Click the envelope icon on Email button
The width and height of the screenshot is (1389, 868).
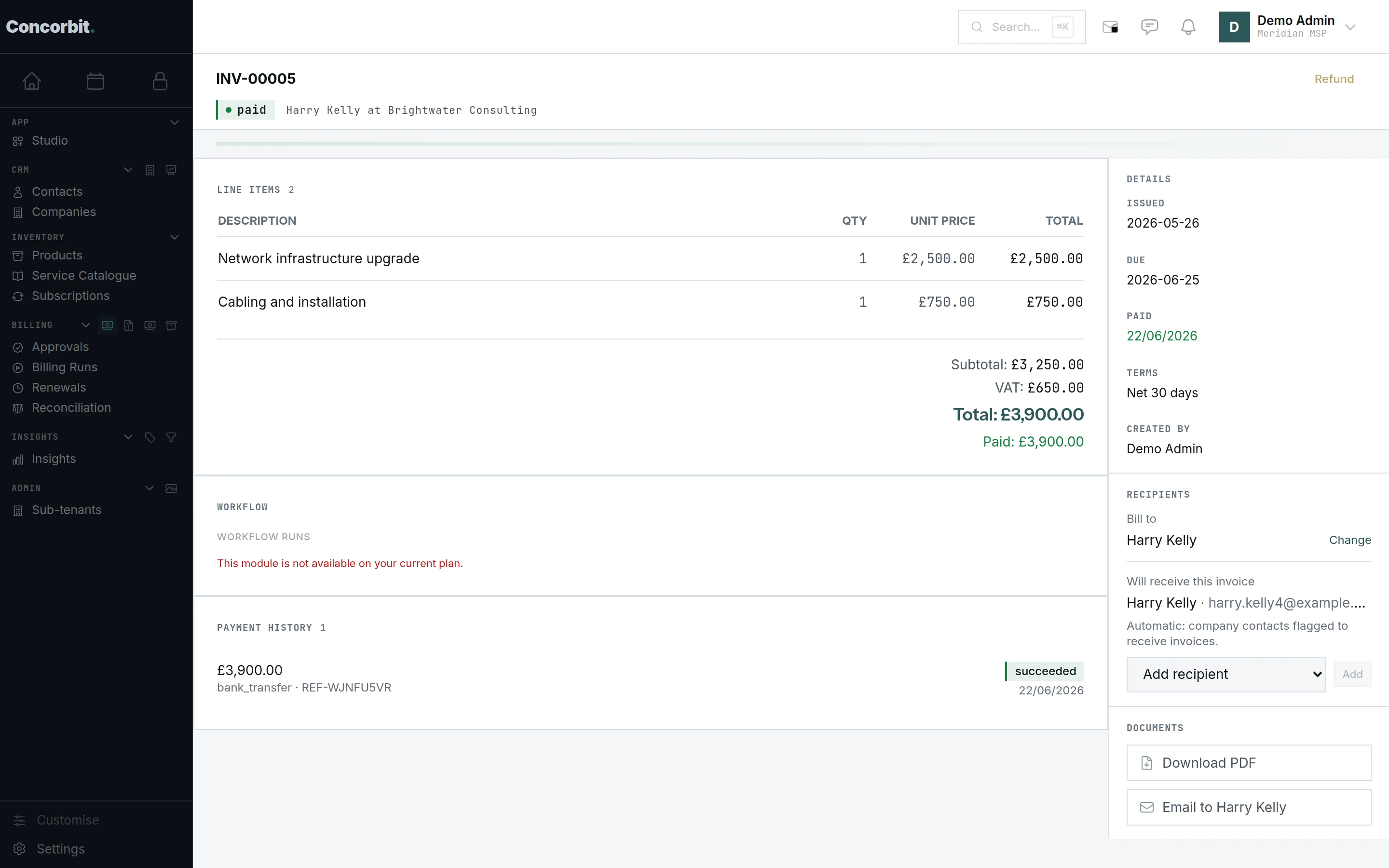point(1147,808)
